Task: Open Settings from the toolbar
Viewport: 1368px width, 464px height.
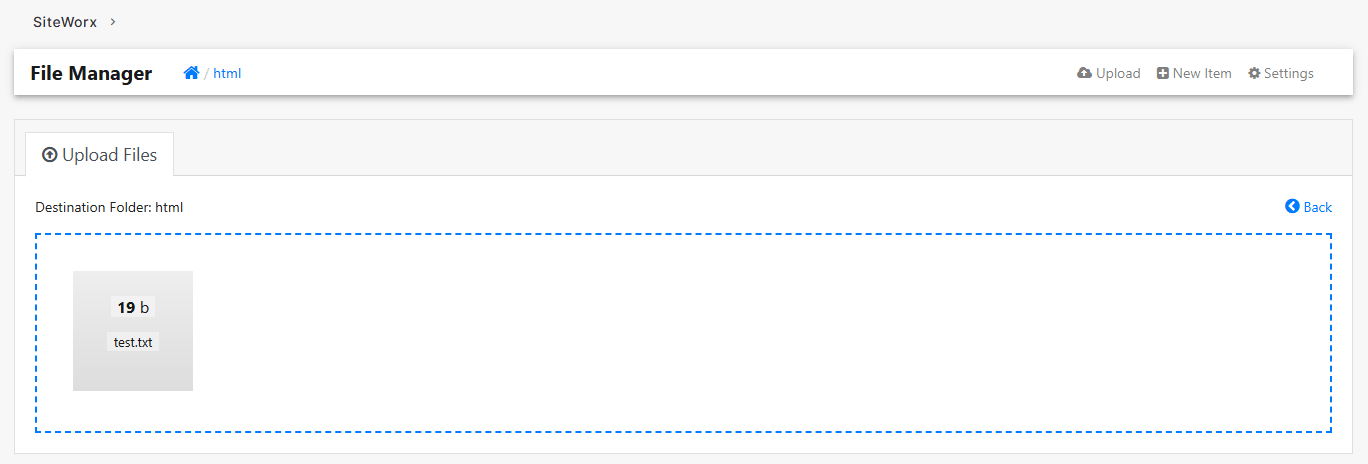Action: click(x=1289, y=73)
